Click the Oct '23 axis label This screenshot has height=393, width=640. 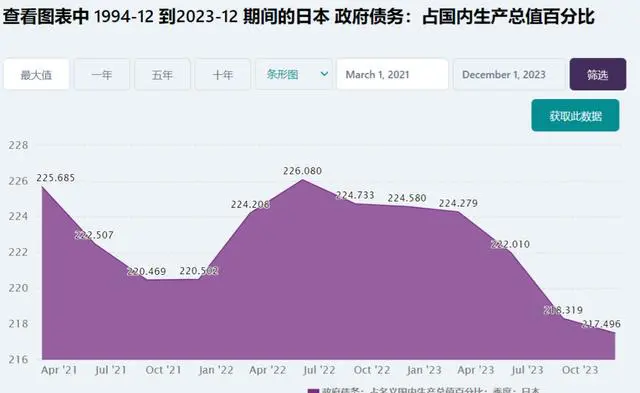580,370
